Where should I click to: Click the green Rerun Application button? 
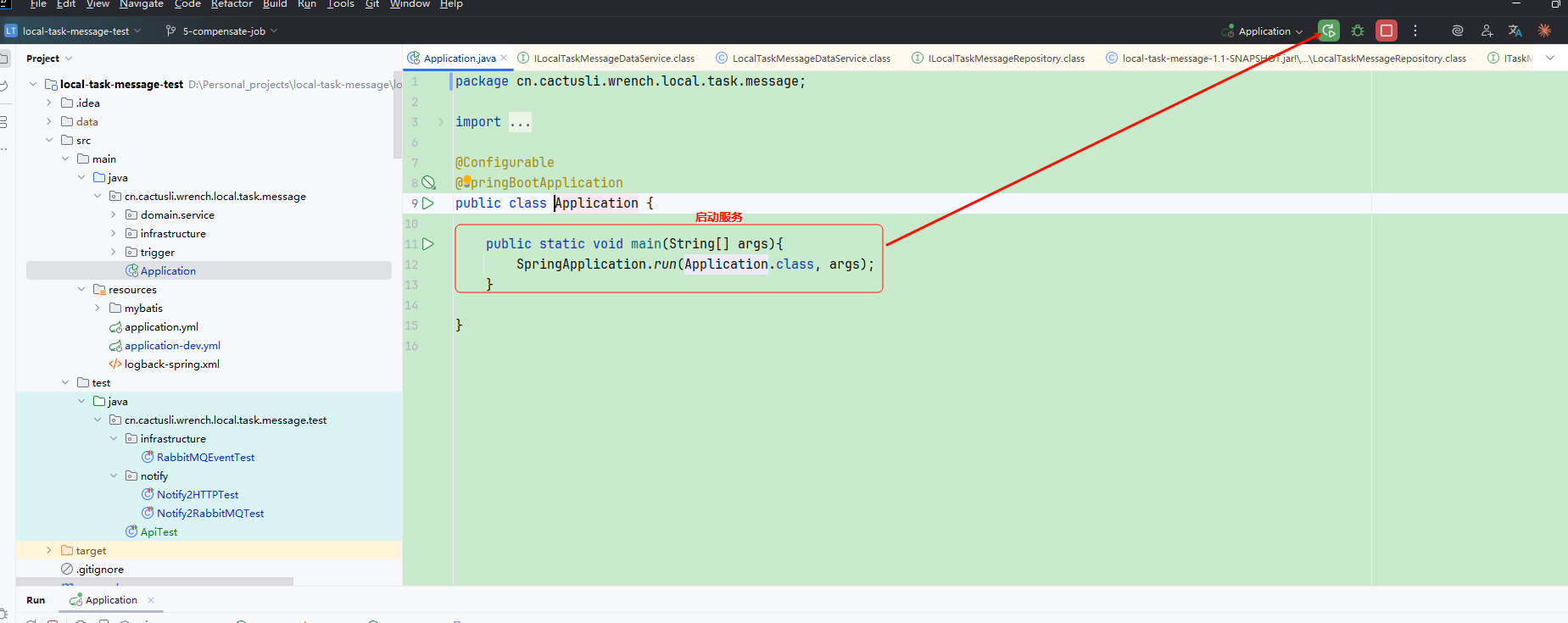[x=1329, y=31]
